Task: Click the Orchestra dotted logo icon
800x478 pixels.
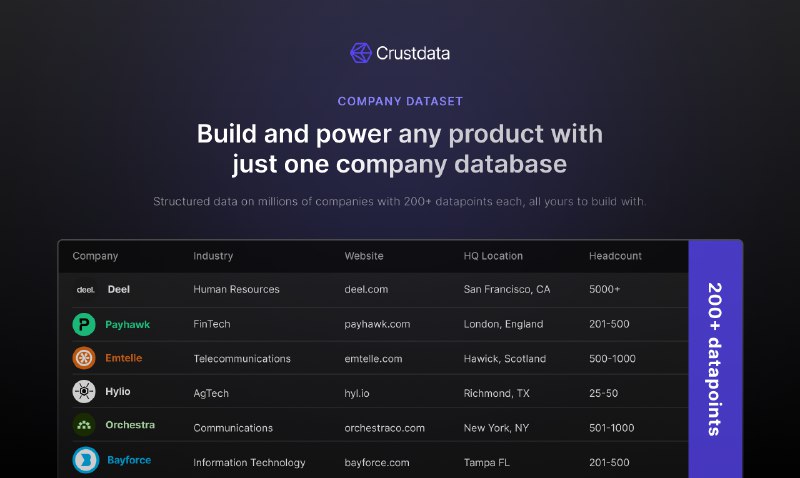Action: click(85, 425)
